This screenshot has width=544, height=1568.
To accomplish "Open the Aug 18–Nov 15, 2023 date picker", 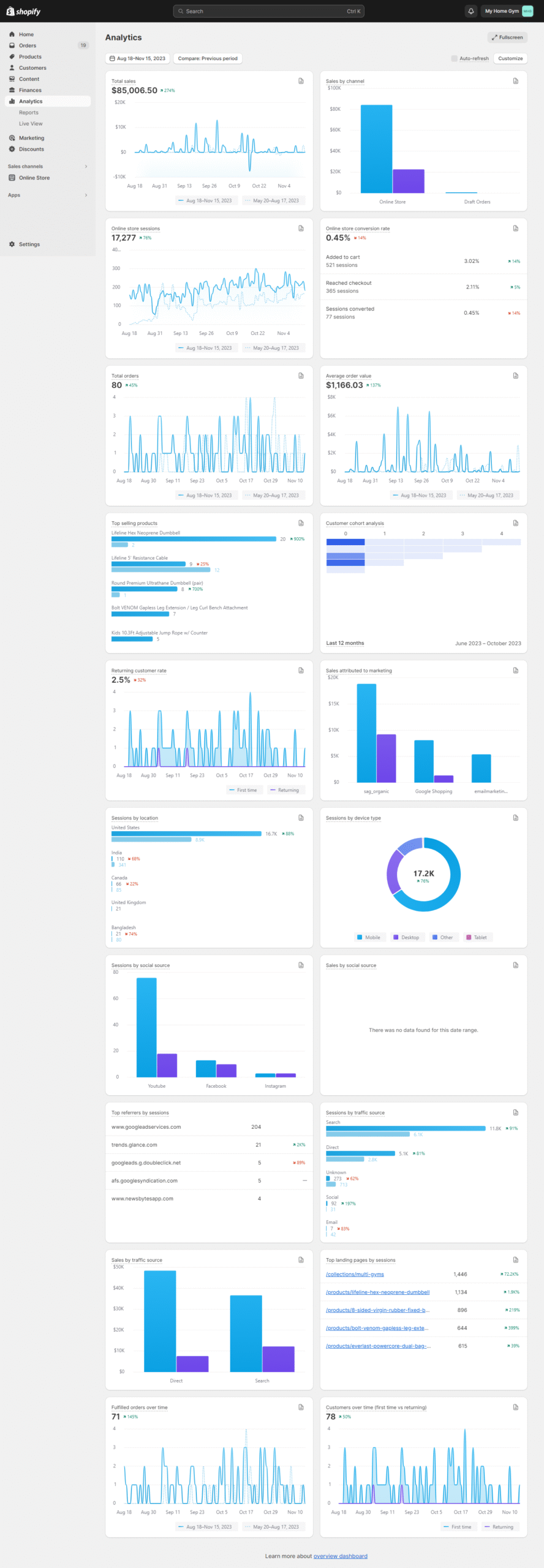I will tap(137, 59).
